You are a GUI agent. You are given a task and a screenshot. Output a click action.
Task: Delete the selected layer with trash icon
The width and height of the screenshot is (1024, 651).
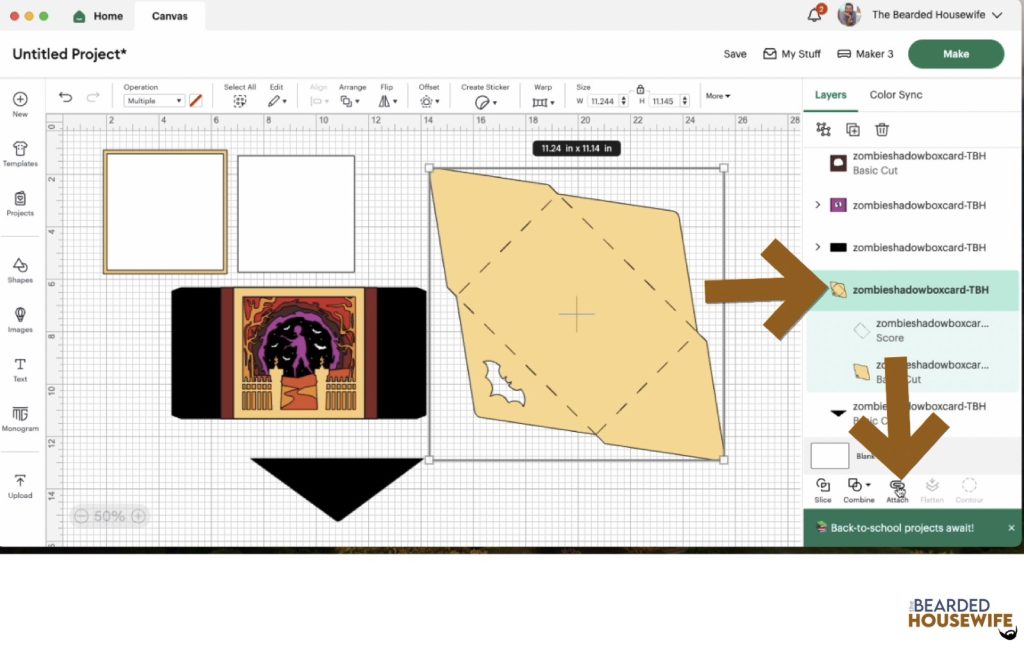(882, 129)
